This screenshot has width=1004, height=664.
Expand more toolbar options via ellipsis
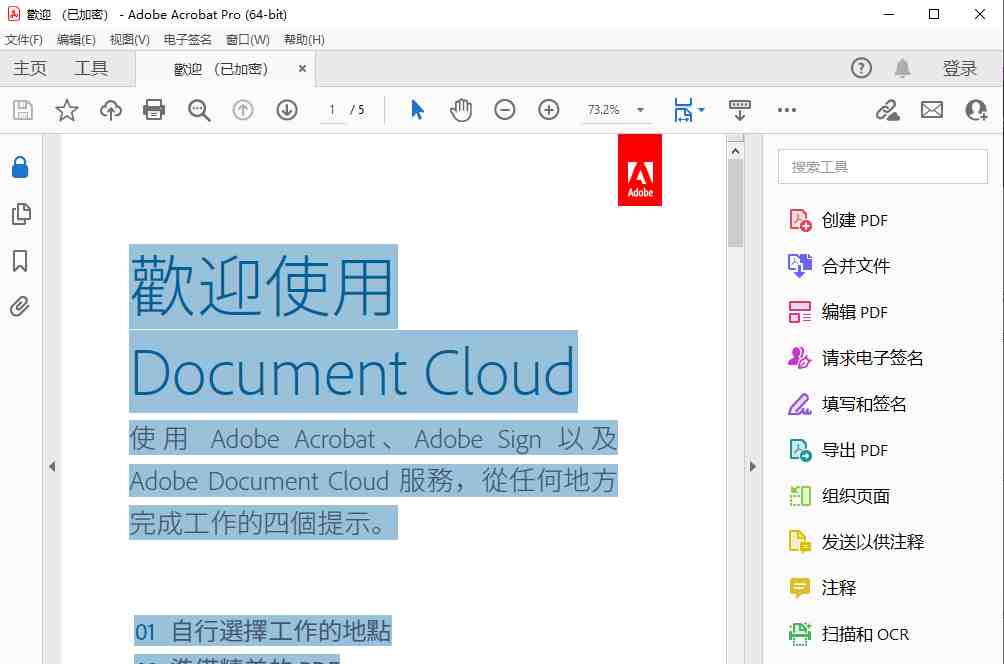pos(786,110)
